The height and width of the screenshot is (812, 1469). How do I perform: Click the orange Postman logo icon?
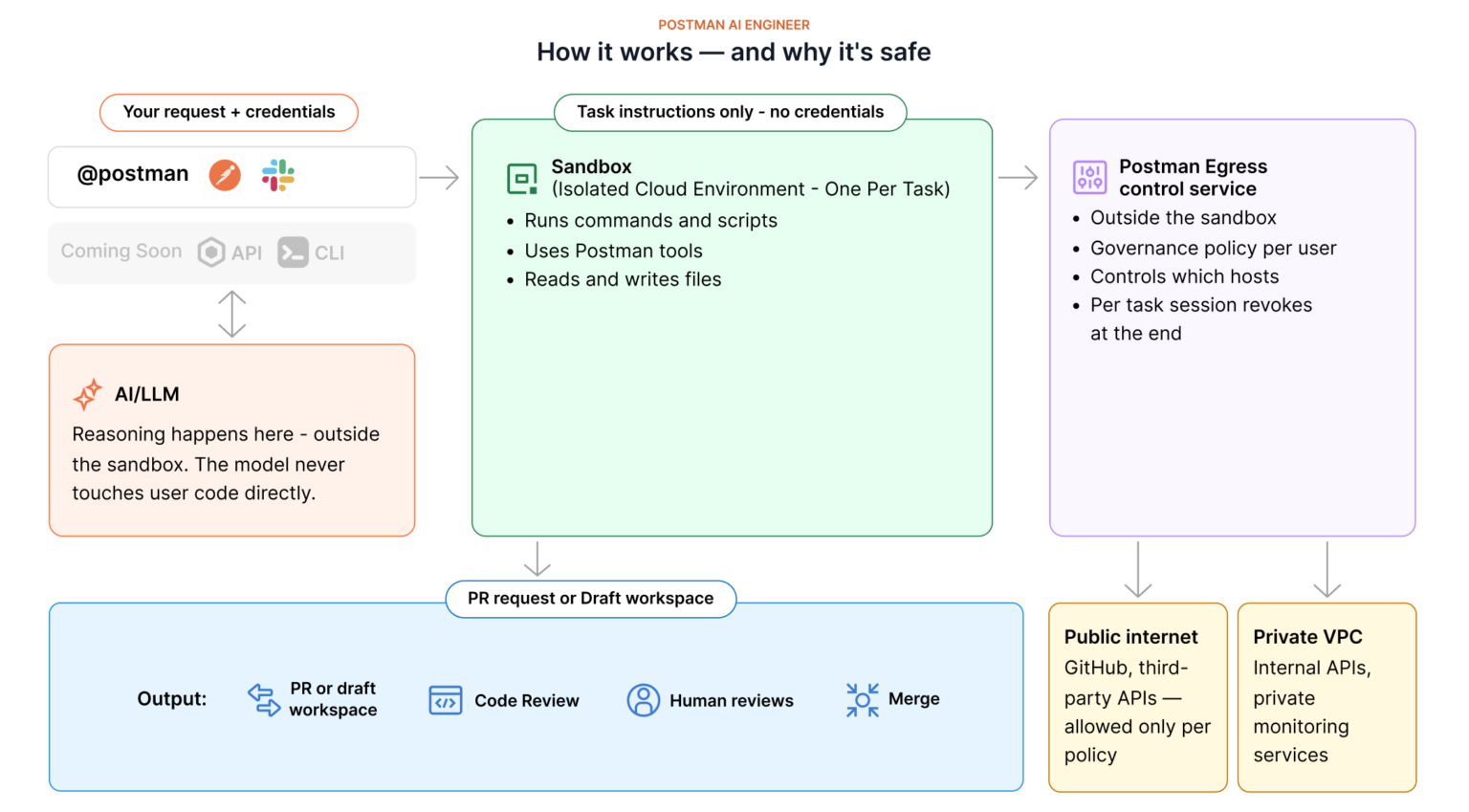[225, 175]
